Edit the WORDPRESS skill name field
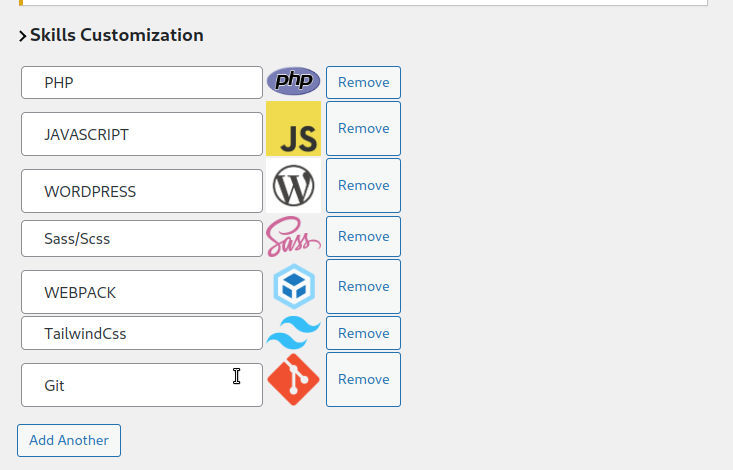 click(142, 191)
